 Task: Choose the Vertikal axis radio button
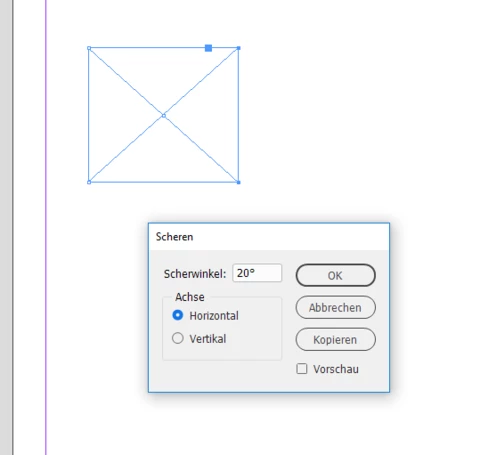pyautogui.click(x=178, y=338)
